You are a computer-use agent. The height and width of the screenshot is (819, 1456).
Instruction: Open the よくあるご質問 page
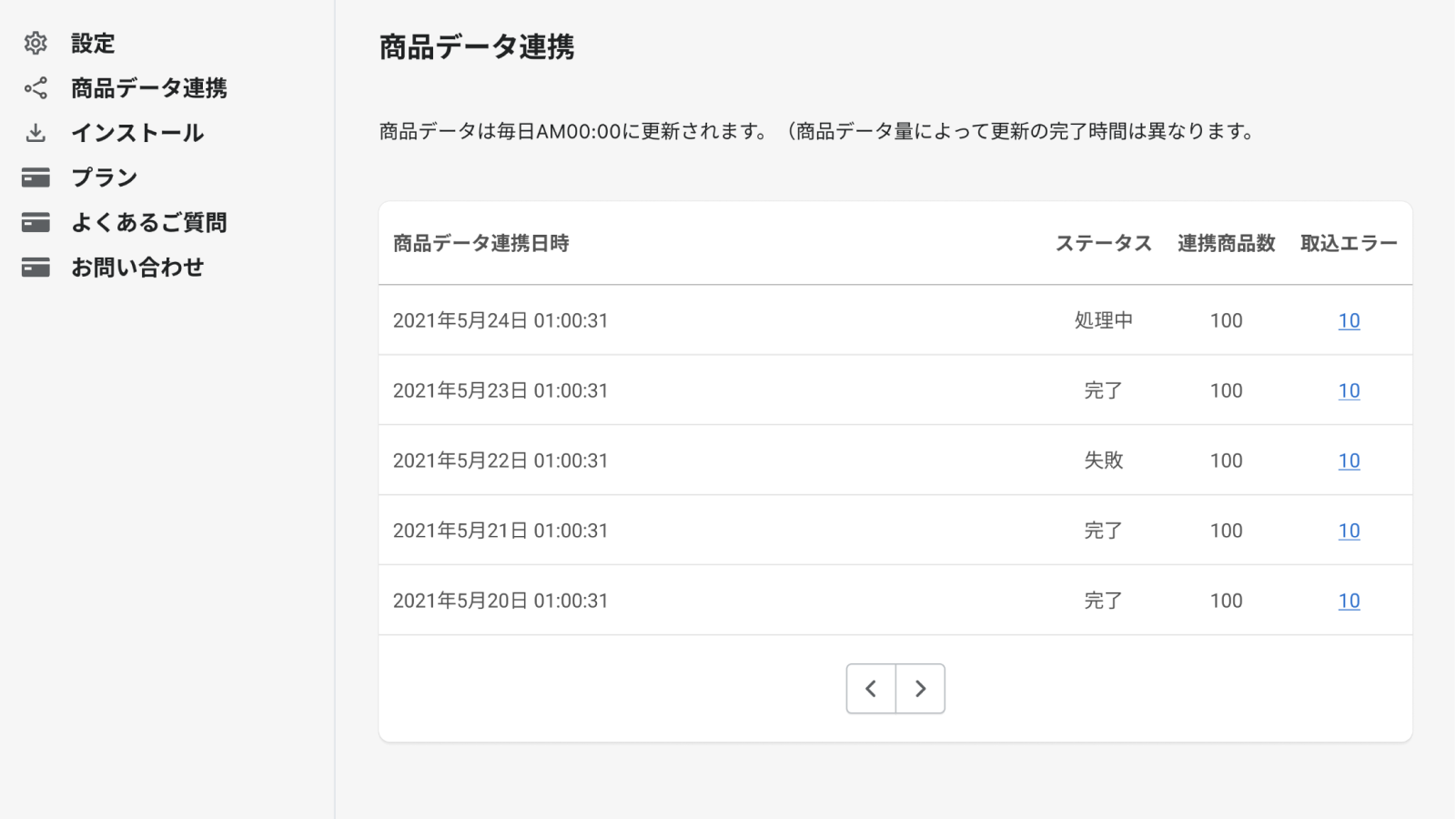click(x=151, y=222)
